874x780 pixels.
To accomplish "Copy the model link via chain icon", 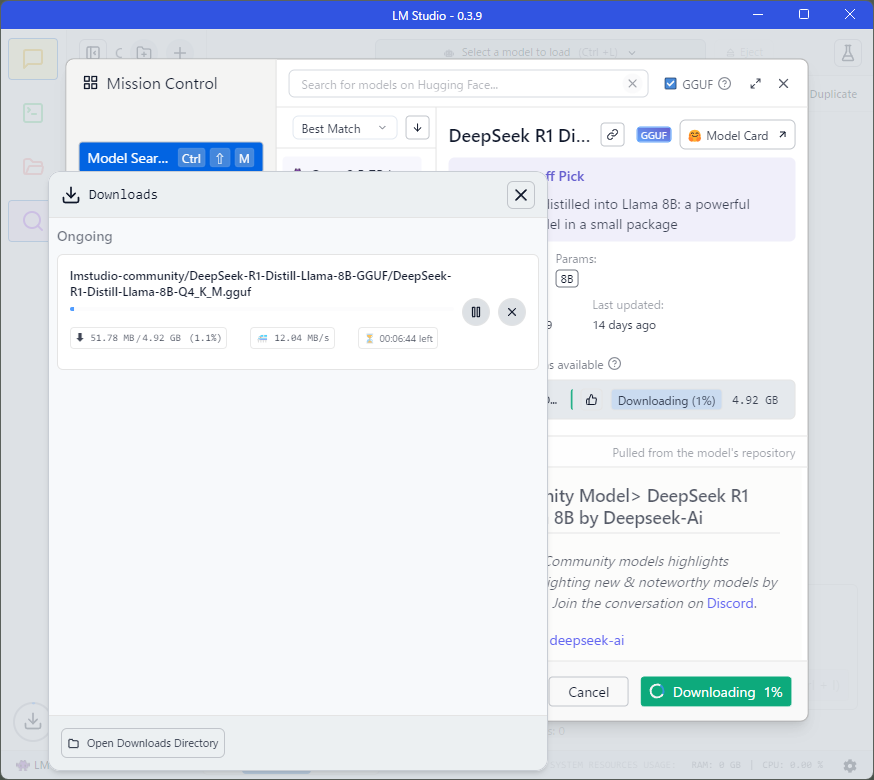I will pos(613,135).
